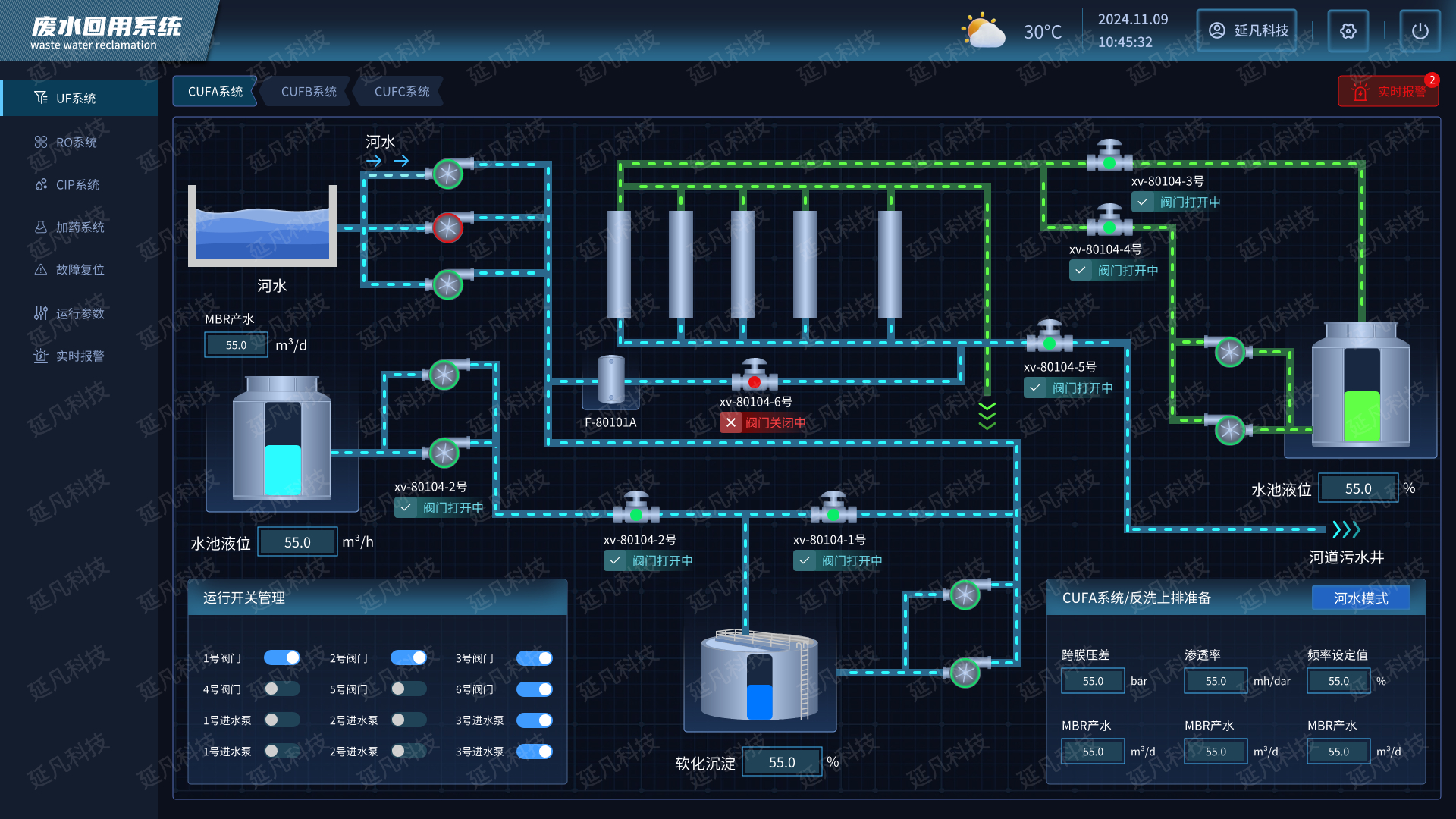Click the green downward chevrons flow indicator
The image size is (1456, 819).
[x=987, y=416]
